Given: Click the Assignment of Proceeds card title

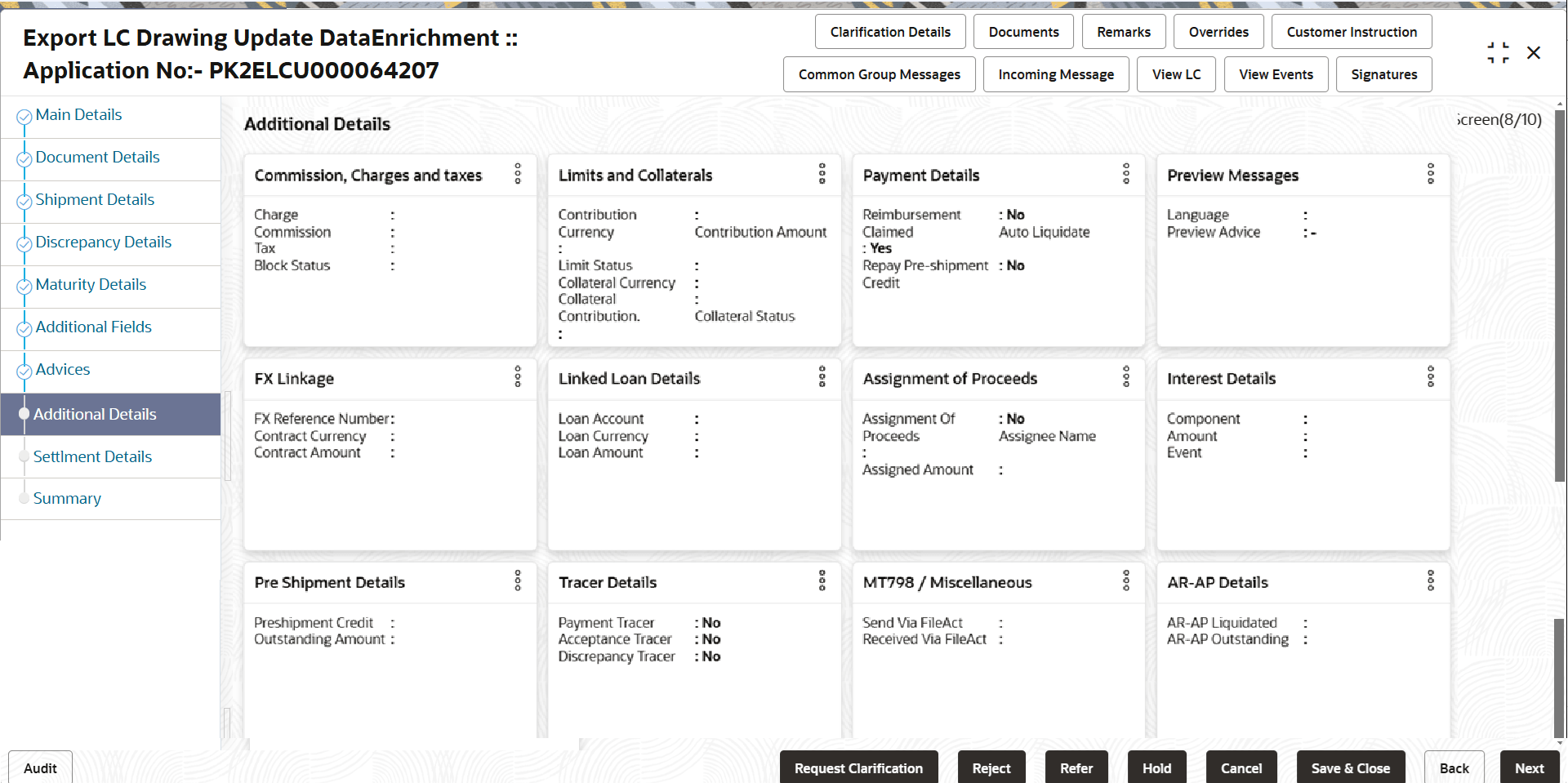Looking at the screenshot, I should 950,379.
